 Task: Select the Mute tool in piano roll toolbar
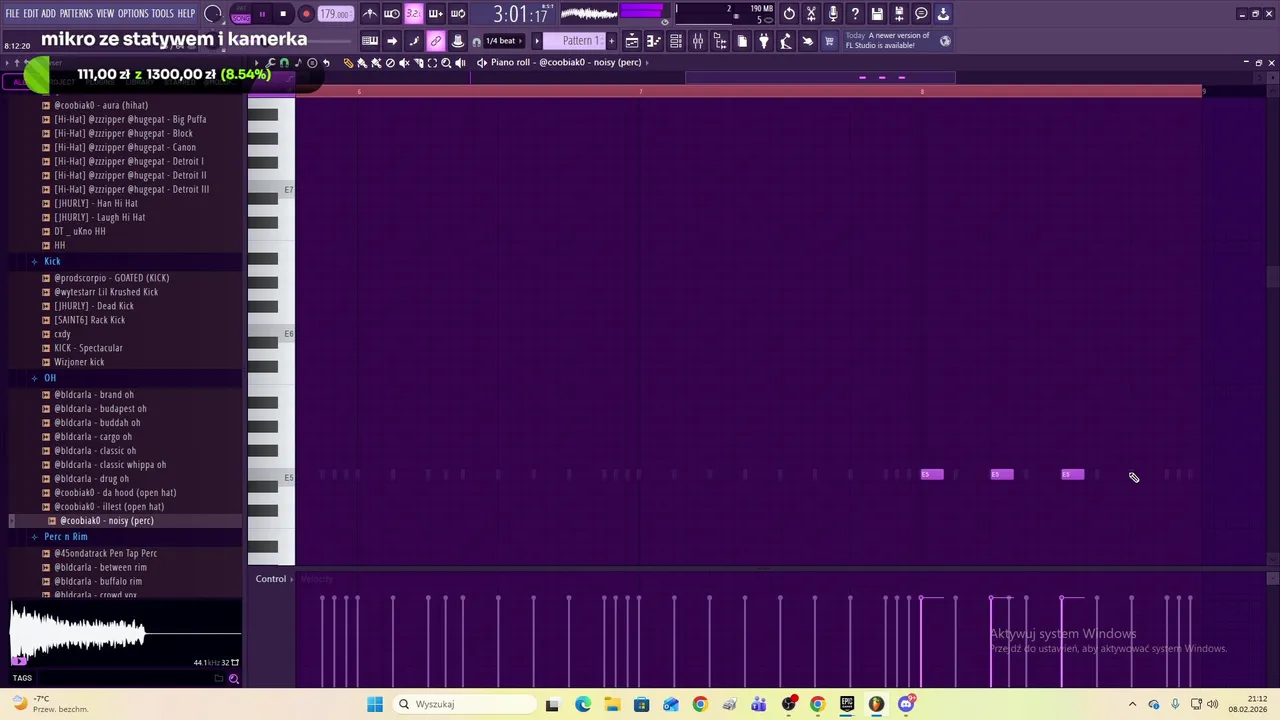[404, 62]
